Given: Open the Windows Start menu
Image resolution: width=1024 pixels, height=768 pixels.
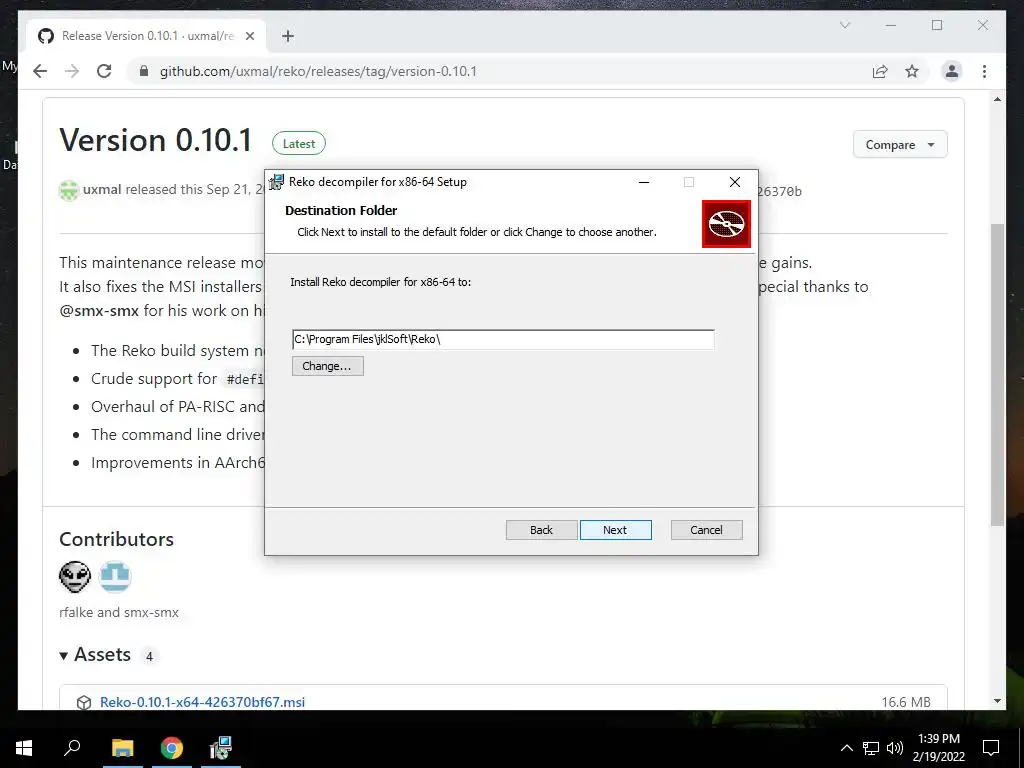Looking at the screenshot, I should pos(24,748).
